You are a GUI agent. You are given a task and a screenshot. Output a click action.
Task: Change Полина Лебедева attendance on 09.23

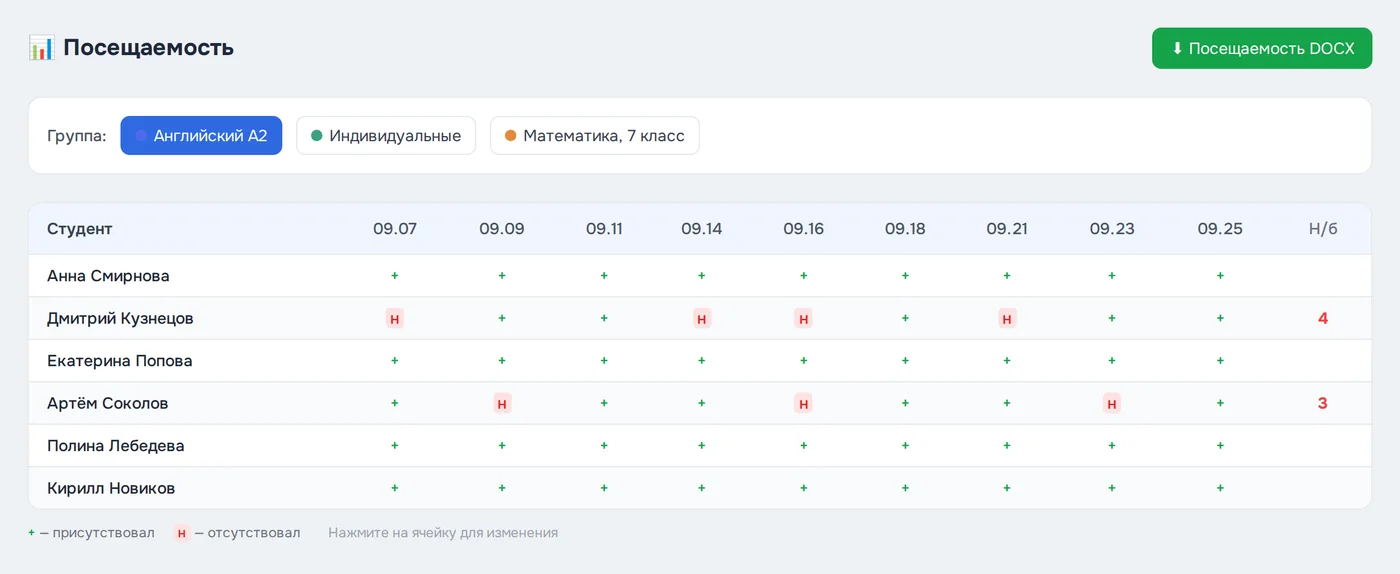coord(1112,446)
